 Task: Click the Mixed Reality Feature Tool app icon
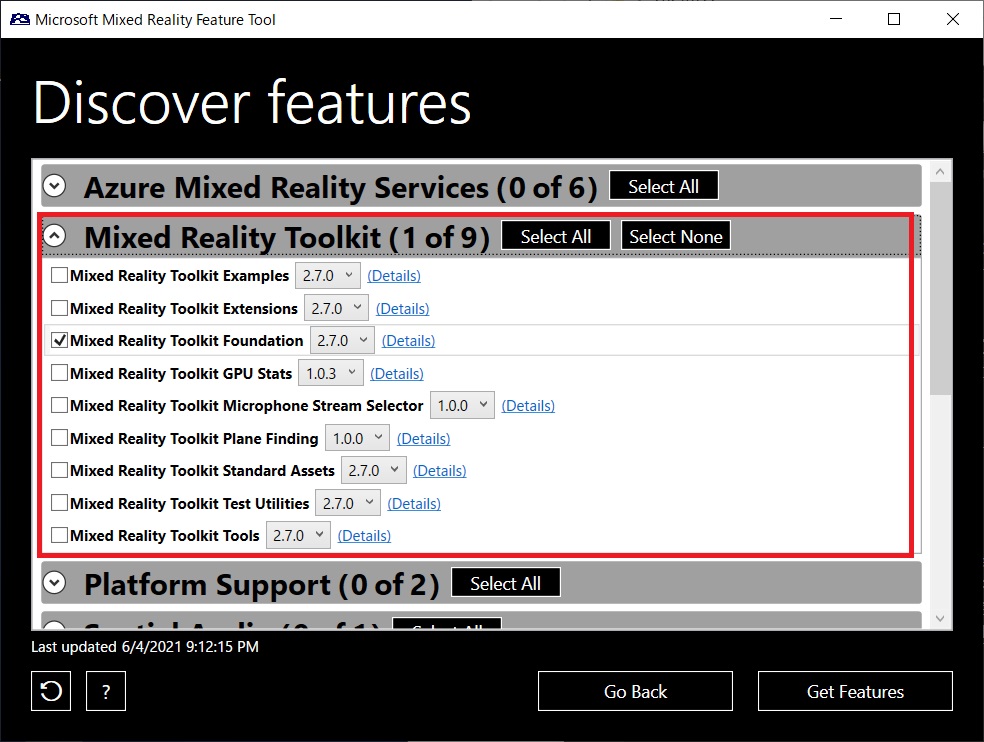[x=19, y=19]
